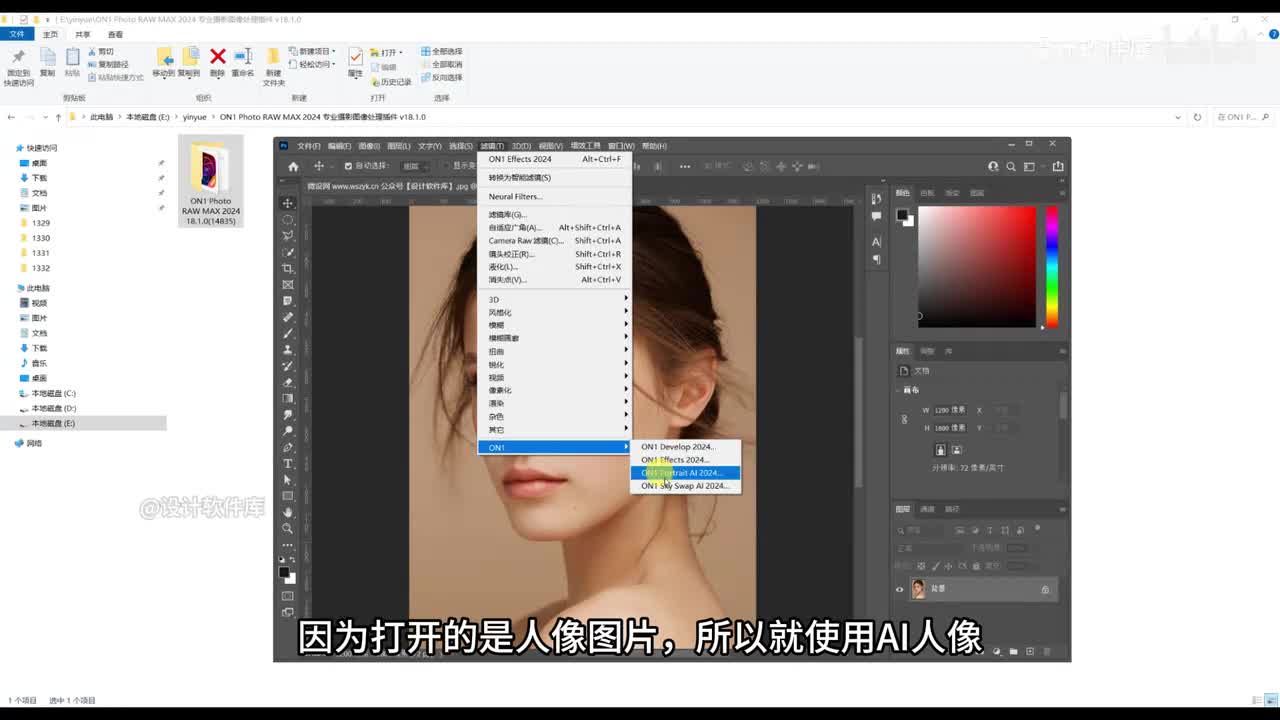Select the Hand tool
Image resolution: width=1280 pixels, height=720 pixels.
pos(288,512)
